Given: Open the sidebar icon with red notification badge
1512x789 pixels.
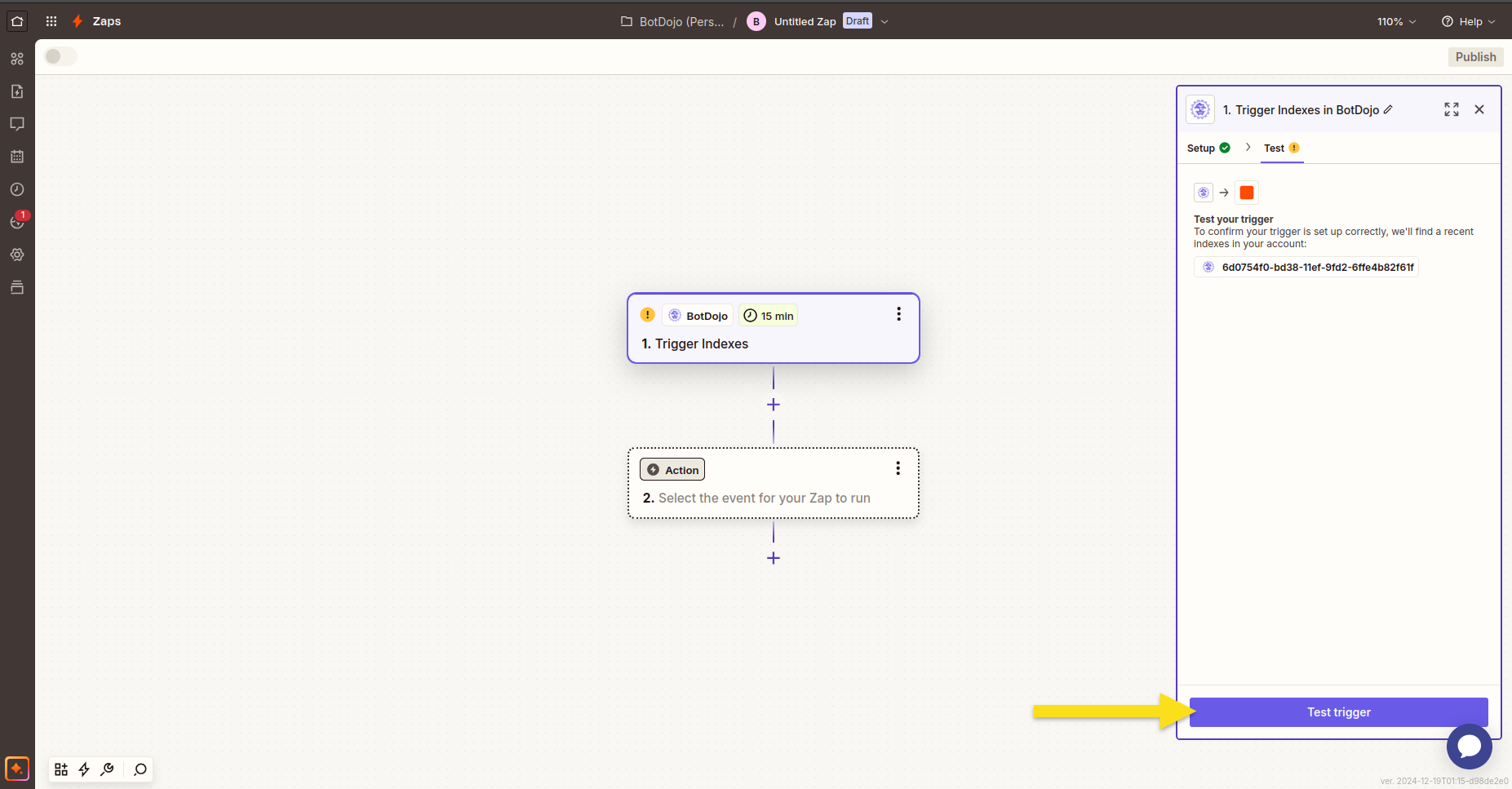Looking at the screenshot, I should pyautogui.click(x=17, y=221).
